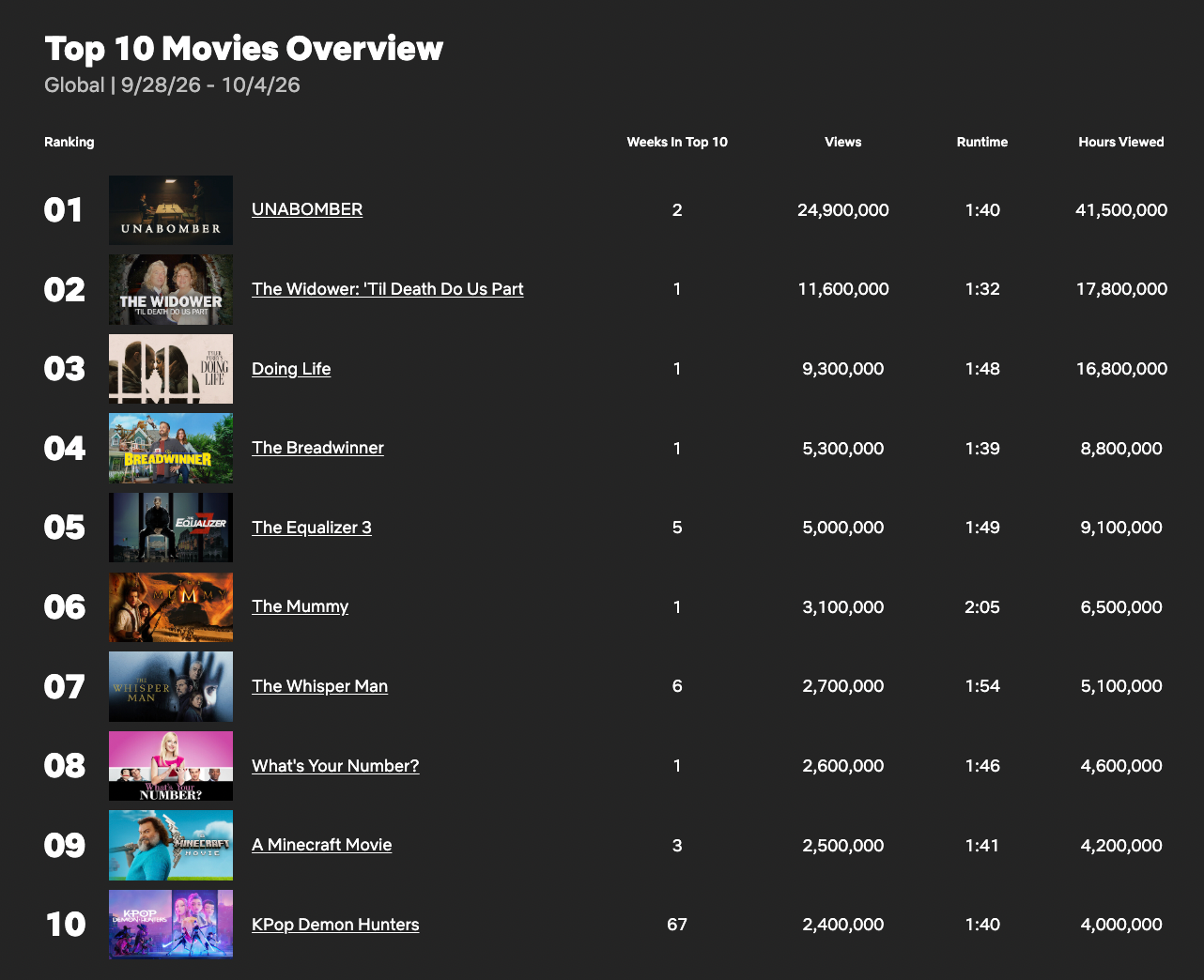The image size is (1204, 980).
Task: Click the 1:54 runtime for The Whisper Man
Action: tap(982, 686)
